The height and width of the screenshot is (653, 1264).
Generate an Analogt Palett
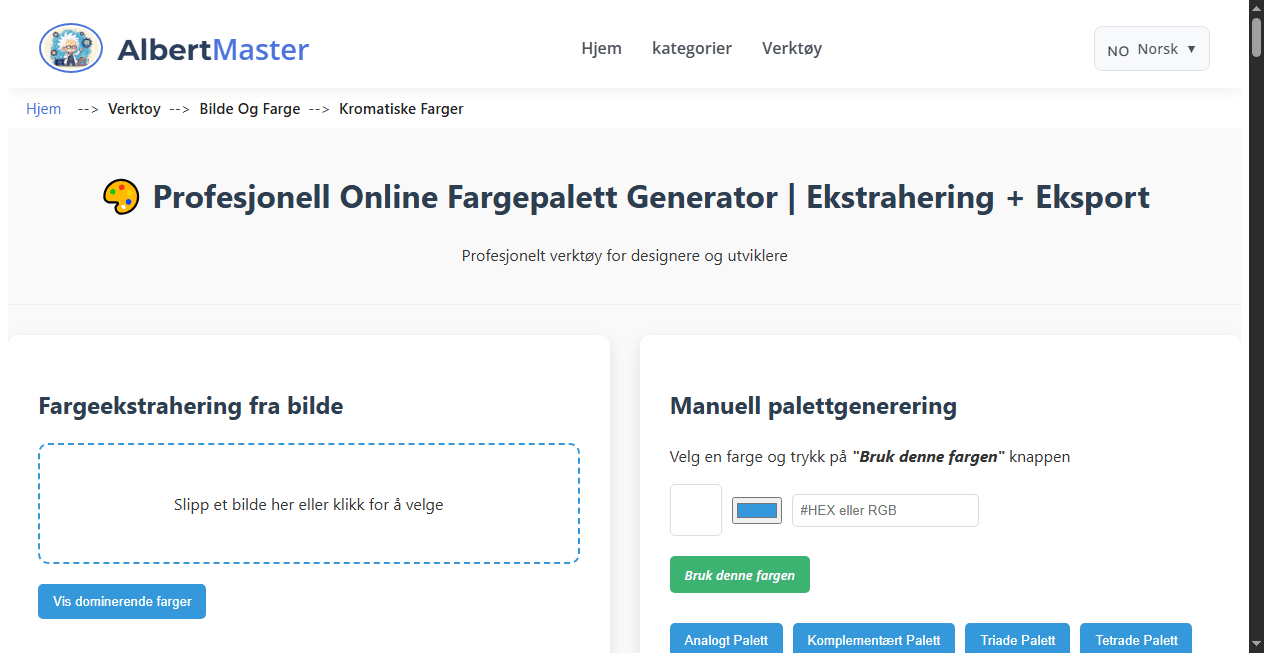[726, 640]
